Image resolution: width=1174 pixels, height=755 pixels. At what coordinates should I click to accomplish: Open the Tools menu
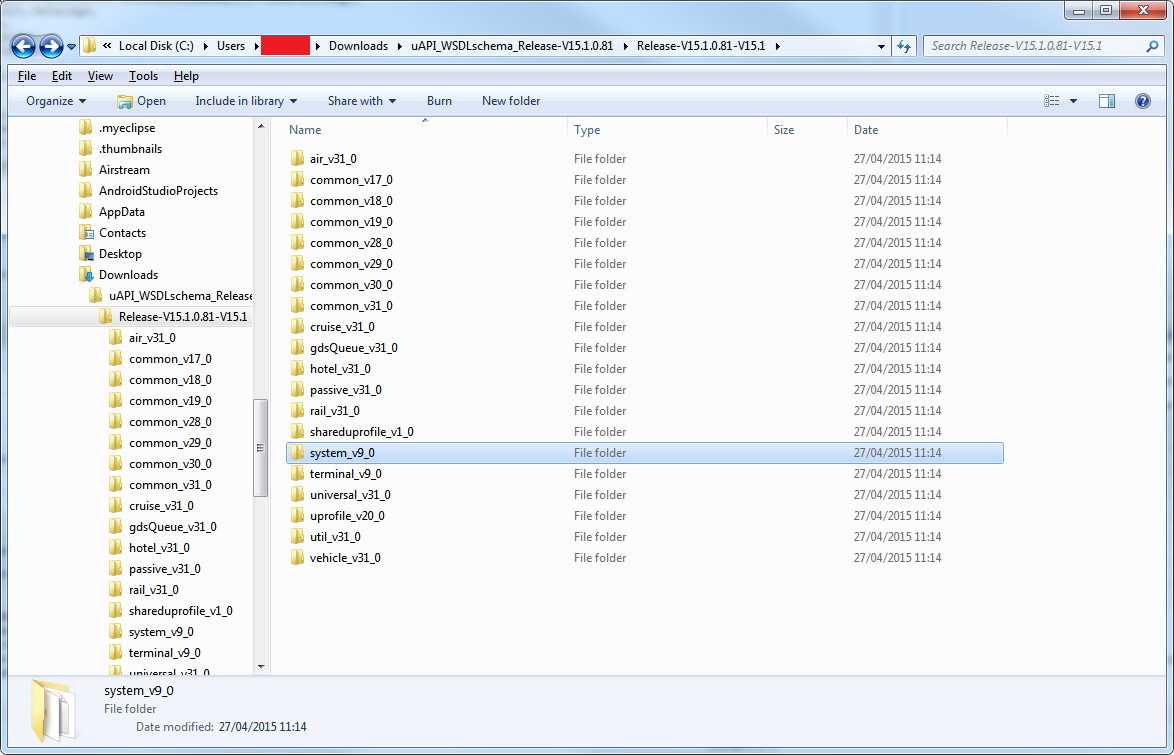[143, 76]
